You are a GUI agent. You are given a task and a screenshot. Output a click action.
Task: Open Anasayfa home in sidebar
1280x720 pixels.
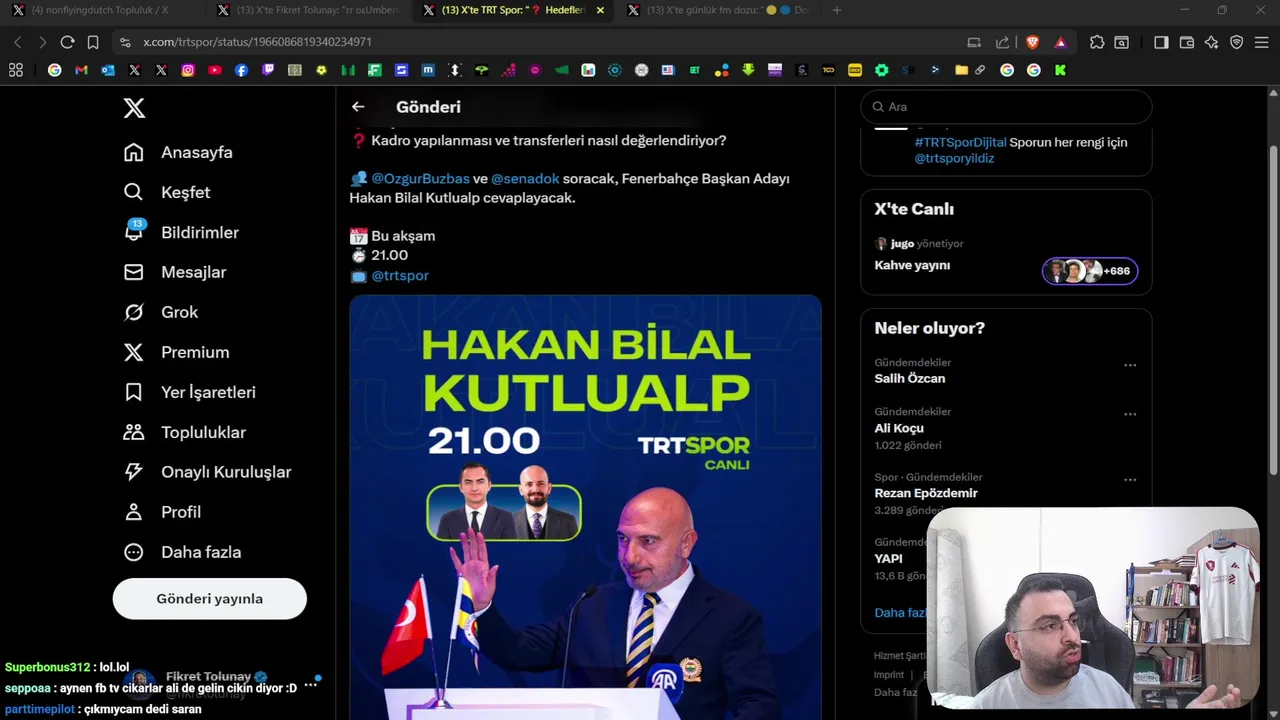pos(178,152)
